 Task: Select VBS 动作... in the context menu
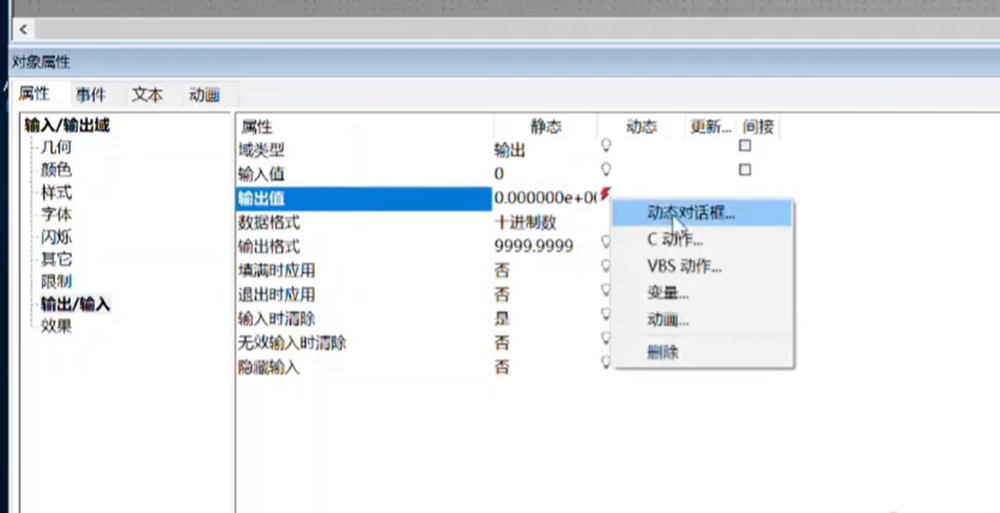click(684, 267)
